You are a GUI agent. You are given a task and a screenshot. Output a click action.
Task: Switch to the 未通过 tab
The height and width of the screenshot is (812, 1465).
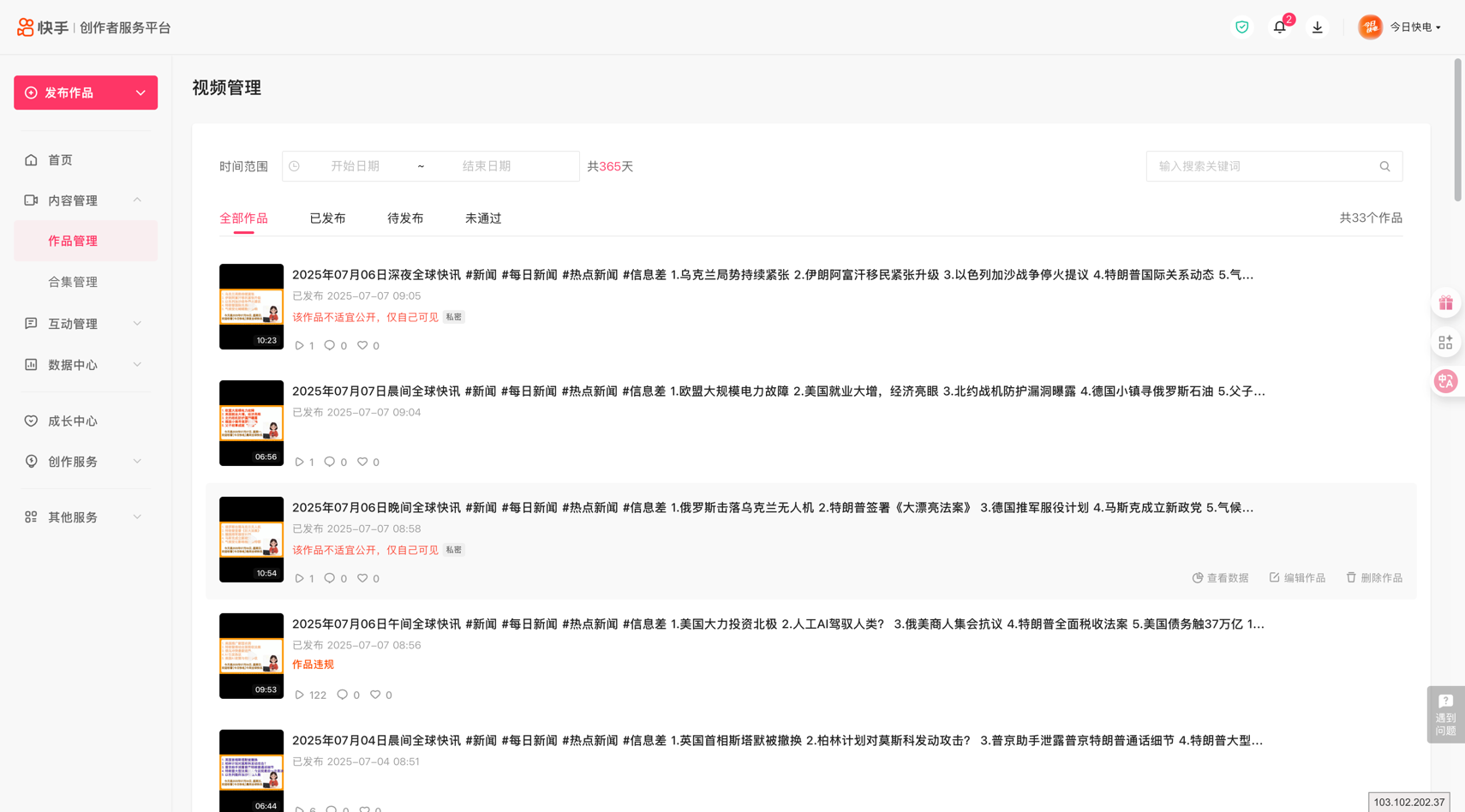483,218
